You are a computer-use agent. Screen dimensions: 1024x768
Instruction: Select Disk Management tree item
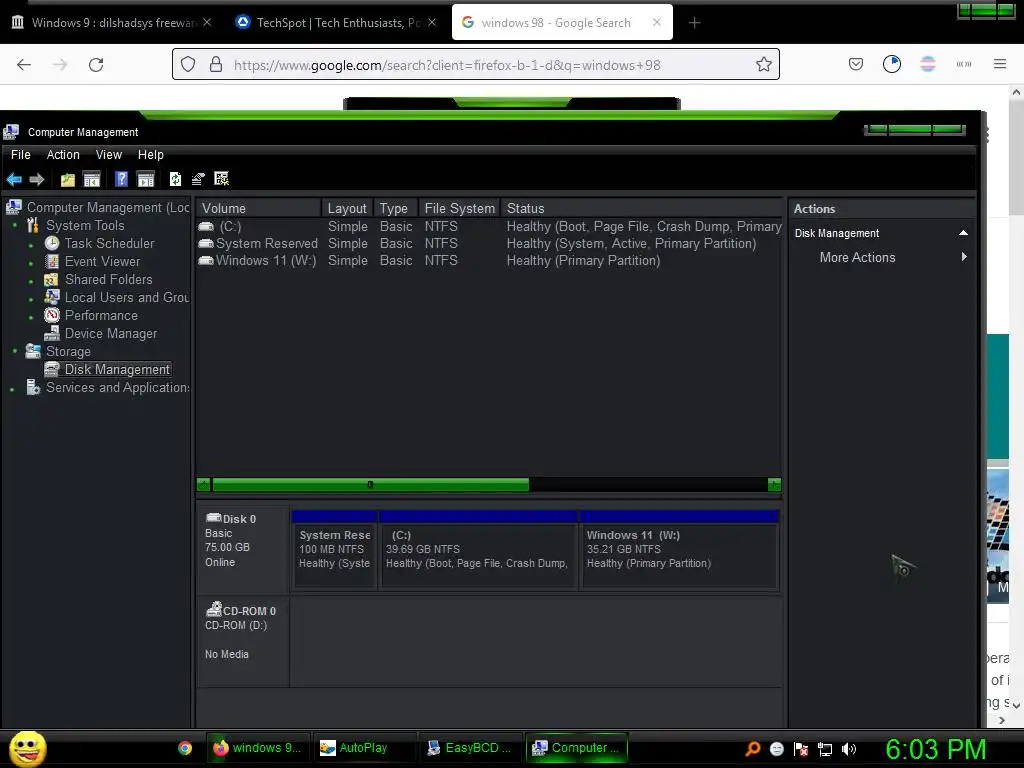pos(117,370)
